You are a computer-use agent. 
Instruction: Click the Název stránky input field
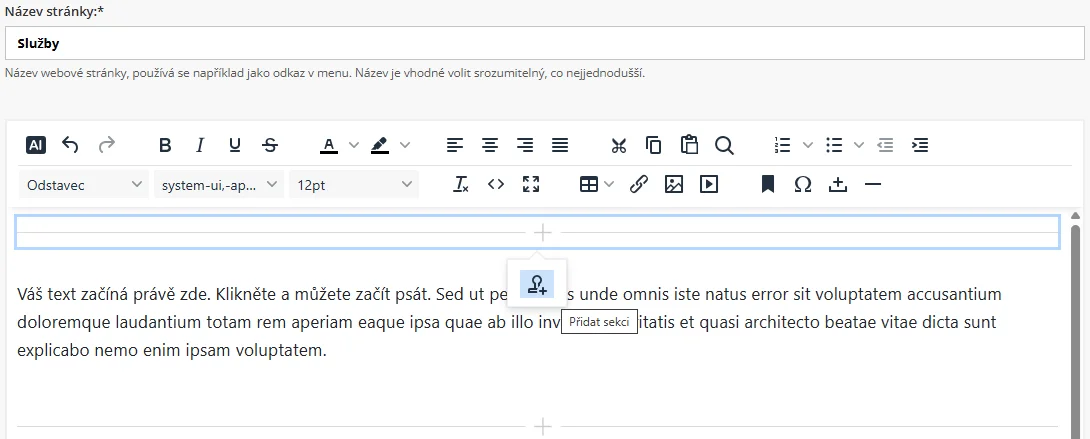click(545, 44)
